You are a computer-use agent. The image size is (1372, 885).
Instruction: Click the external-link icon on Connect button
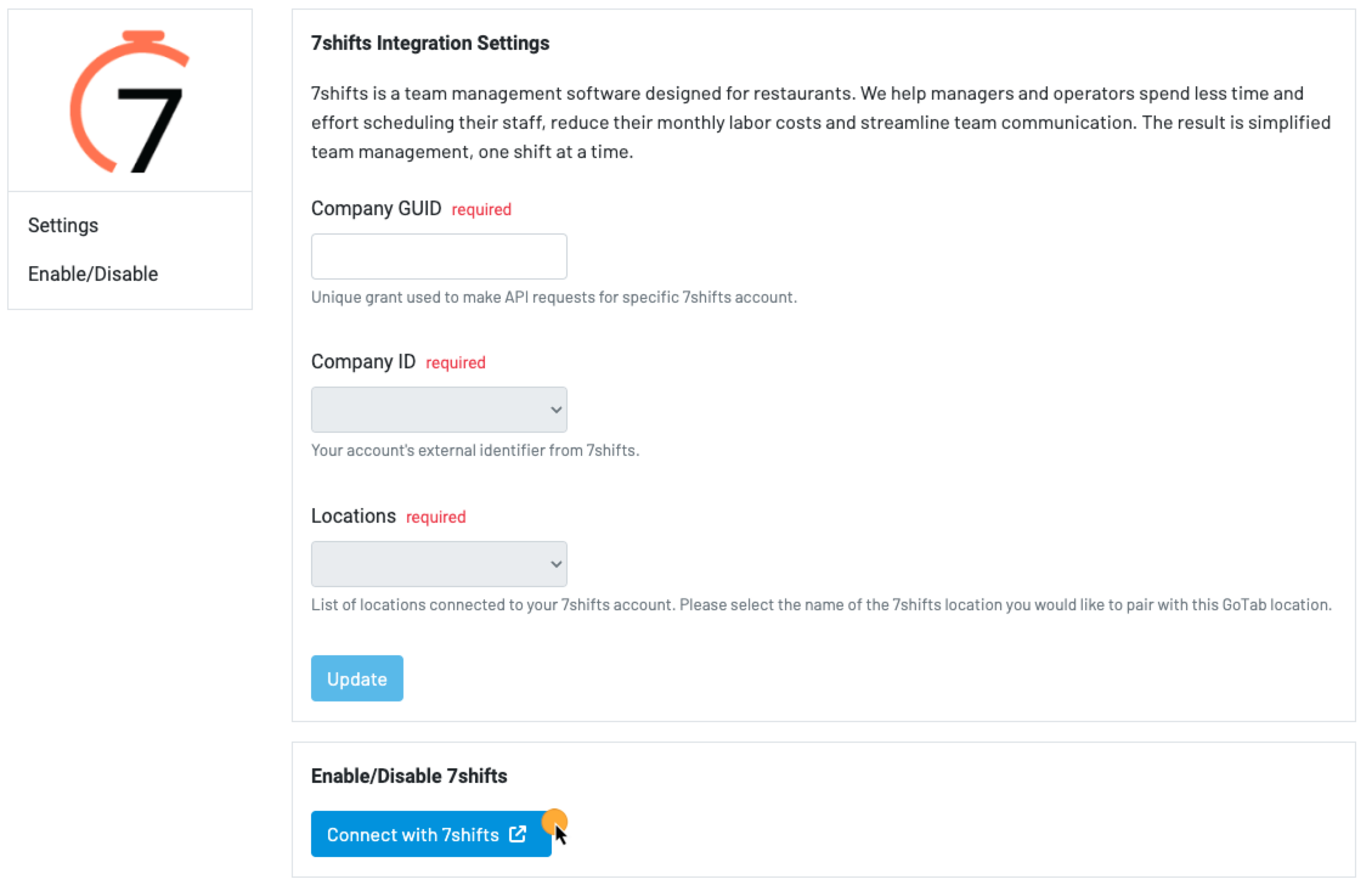point(517,834)
